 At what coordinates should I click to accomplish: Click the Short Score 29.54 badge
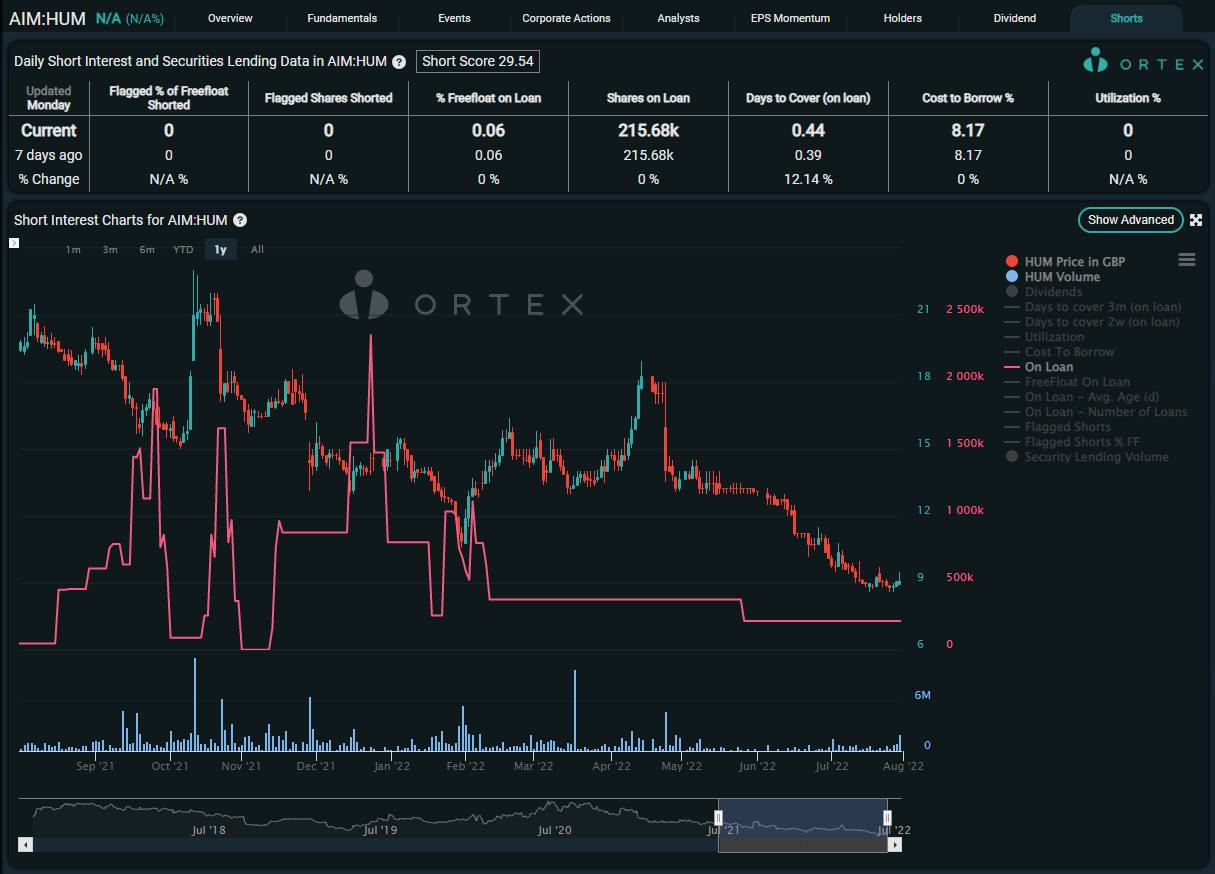click(478, 62)
